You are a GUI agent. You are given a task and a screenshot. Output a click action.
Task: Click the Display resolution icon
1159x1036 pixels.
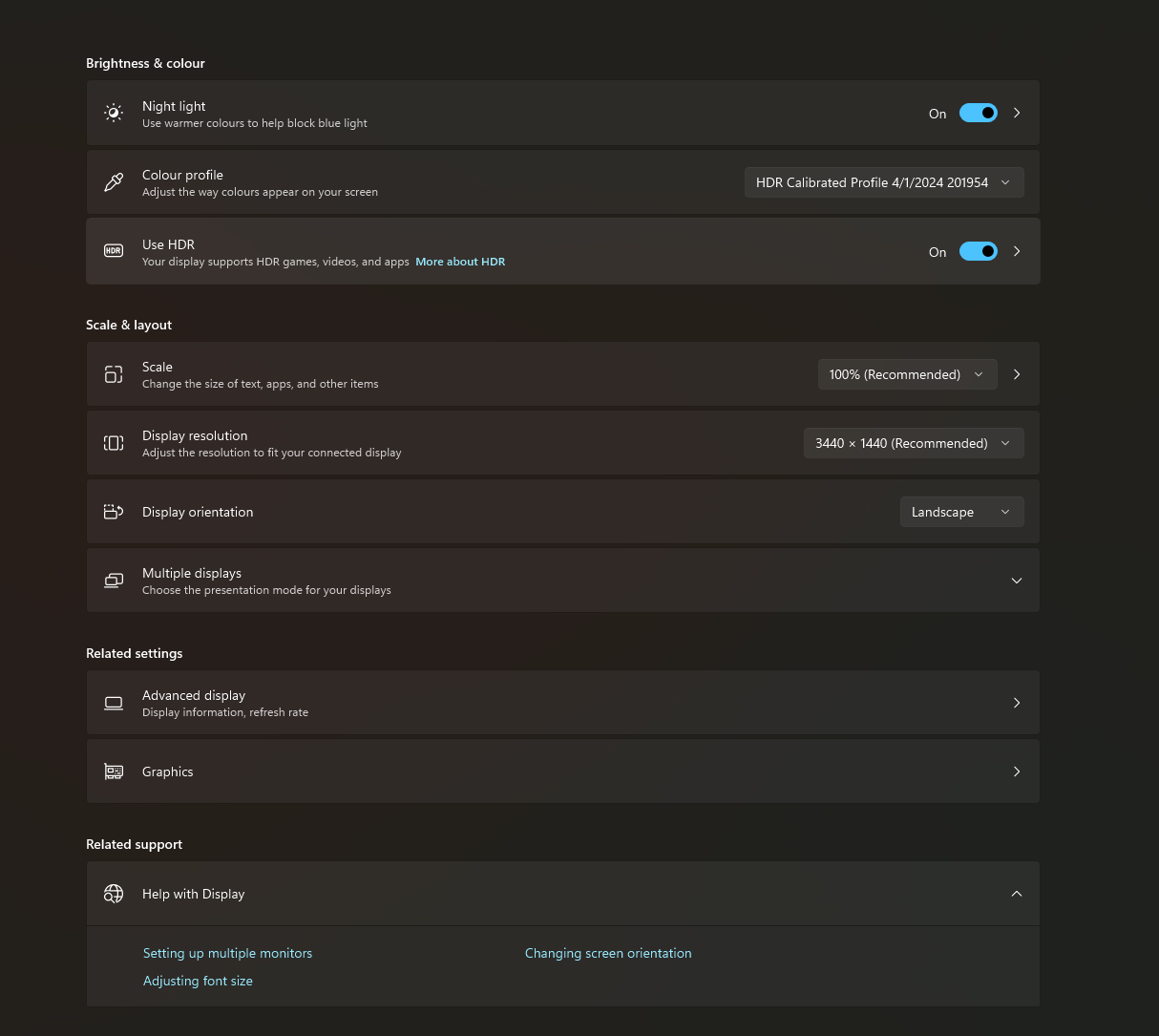tap(114, 443)
